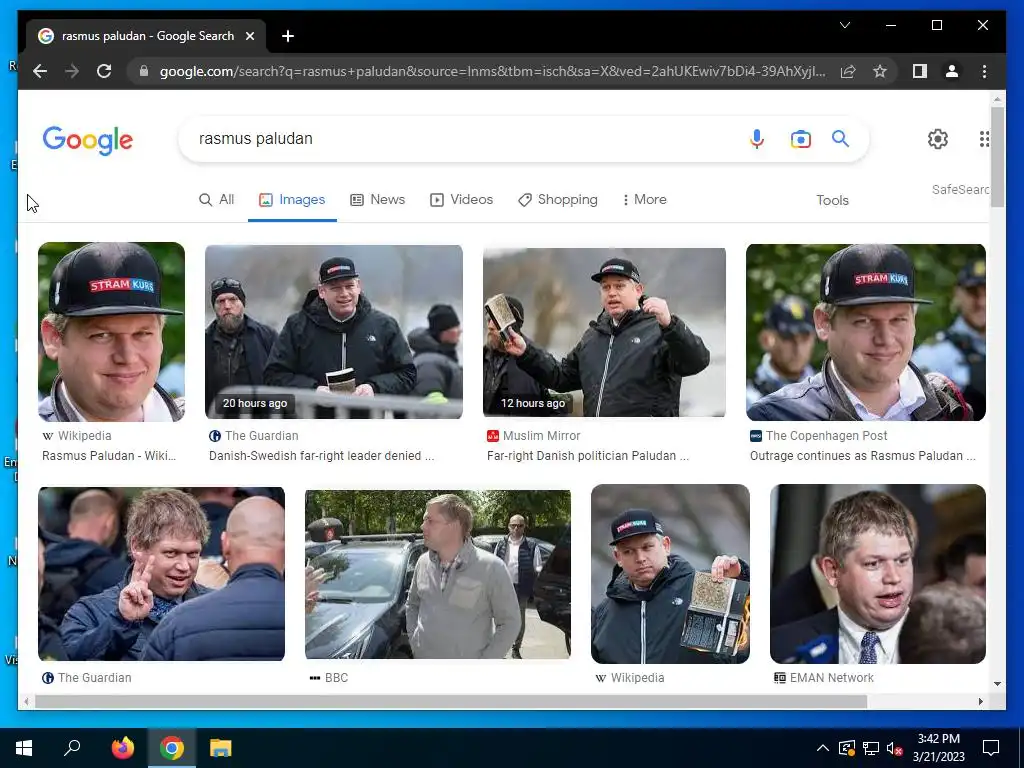
Task: Open Chrome three-dot menu
Action: tap(984, 71)
